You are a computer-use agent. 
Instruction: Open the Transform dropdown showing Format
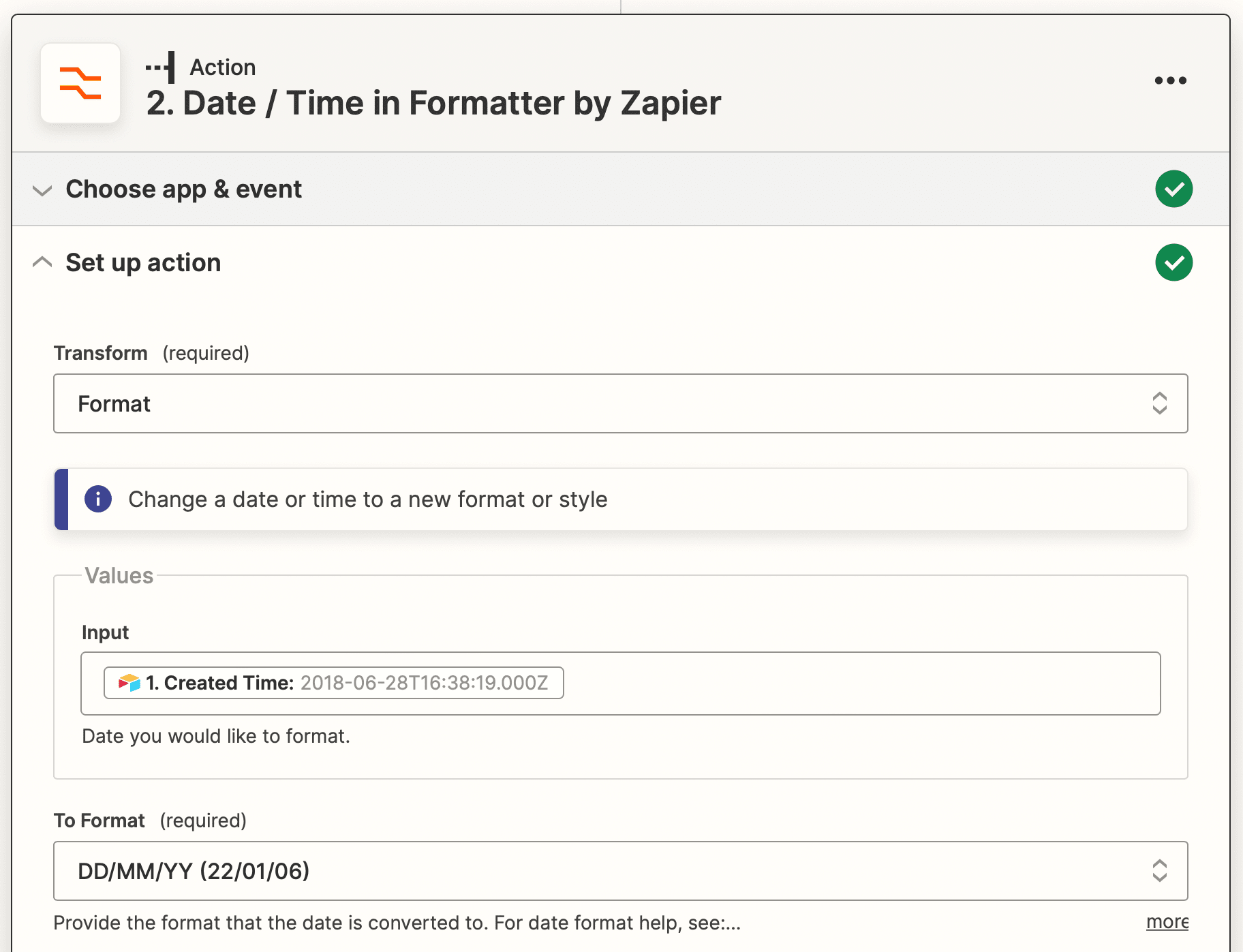[x=600, y=403]
